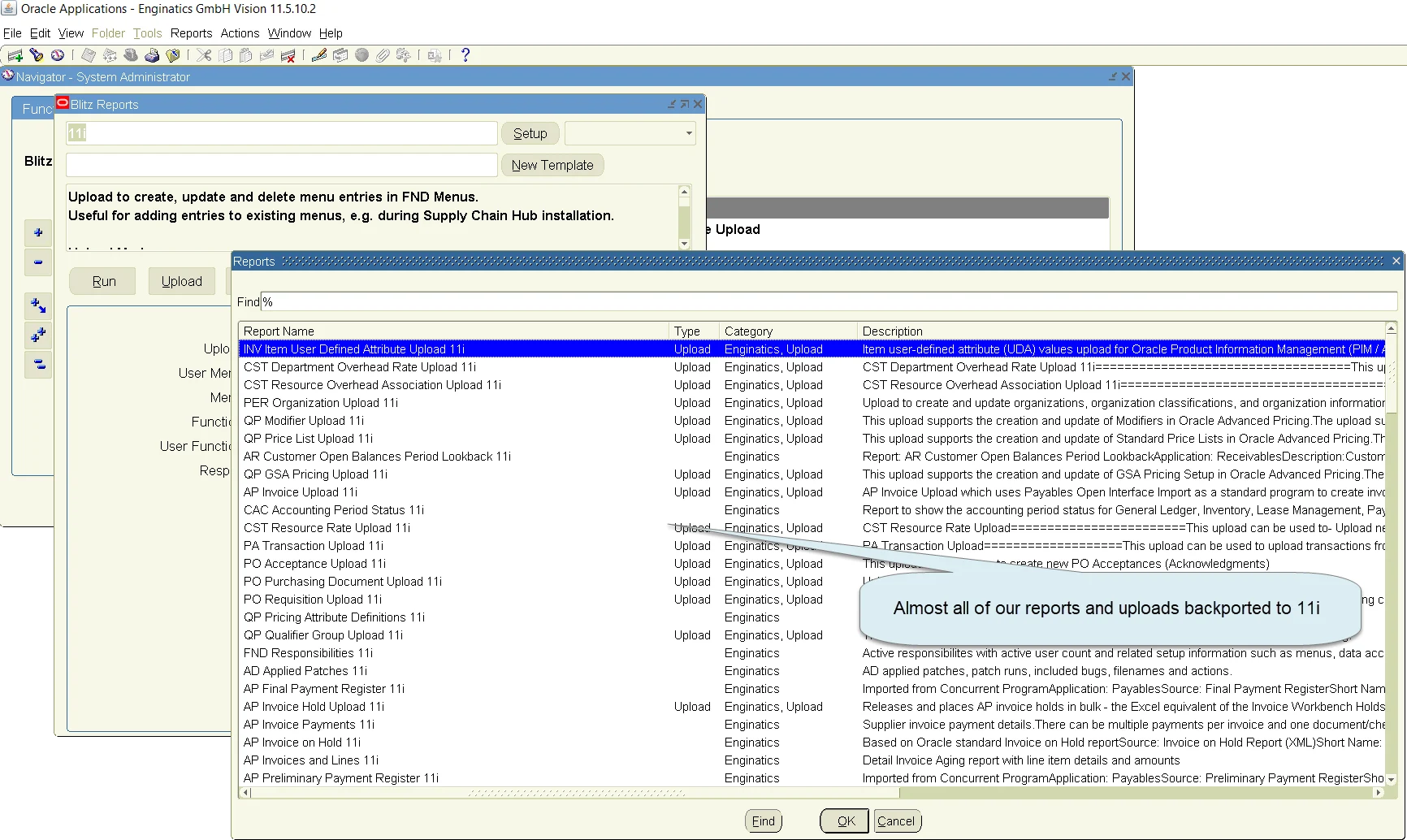The image size is (1407, 840).
Task: Click the Print toolbar icon
Action: coord(152,55)
